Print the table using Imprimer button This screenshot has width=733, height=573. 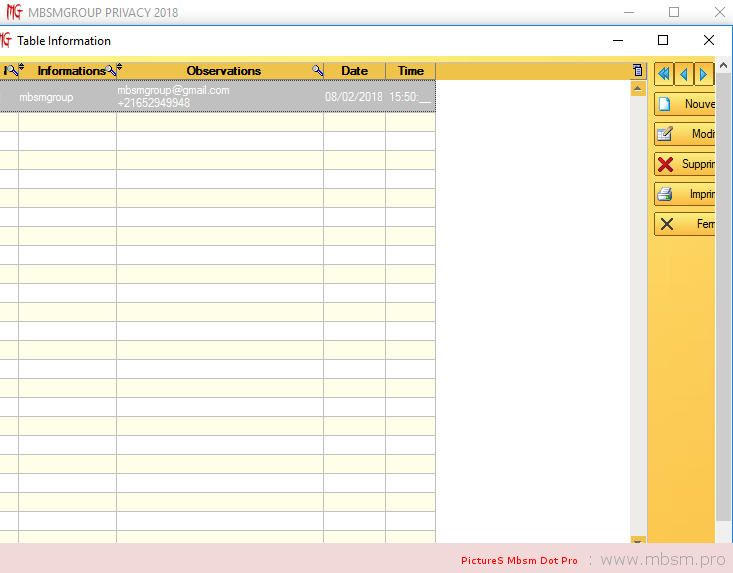[686, 194]
